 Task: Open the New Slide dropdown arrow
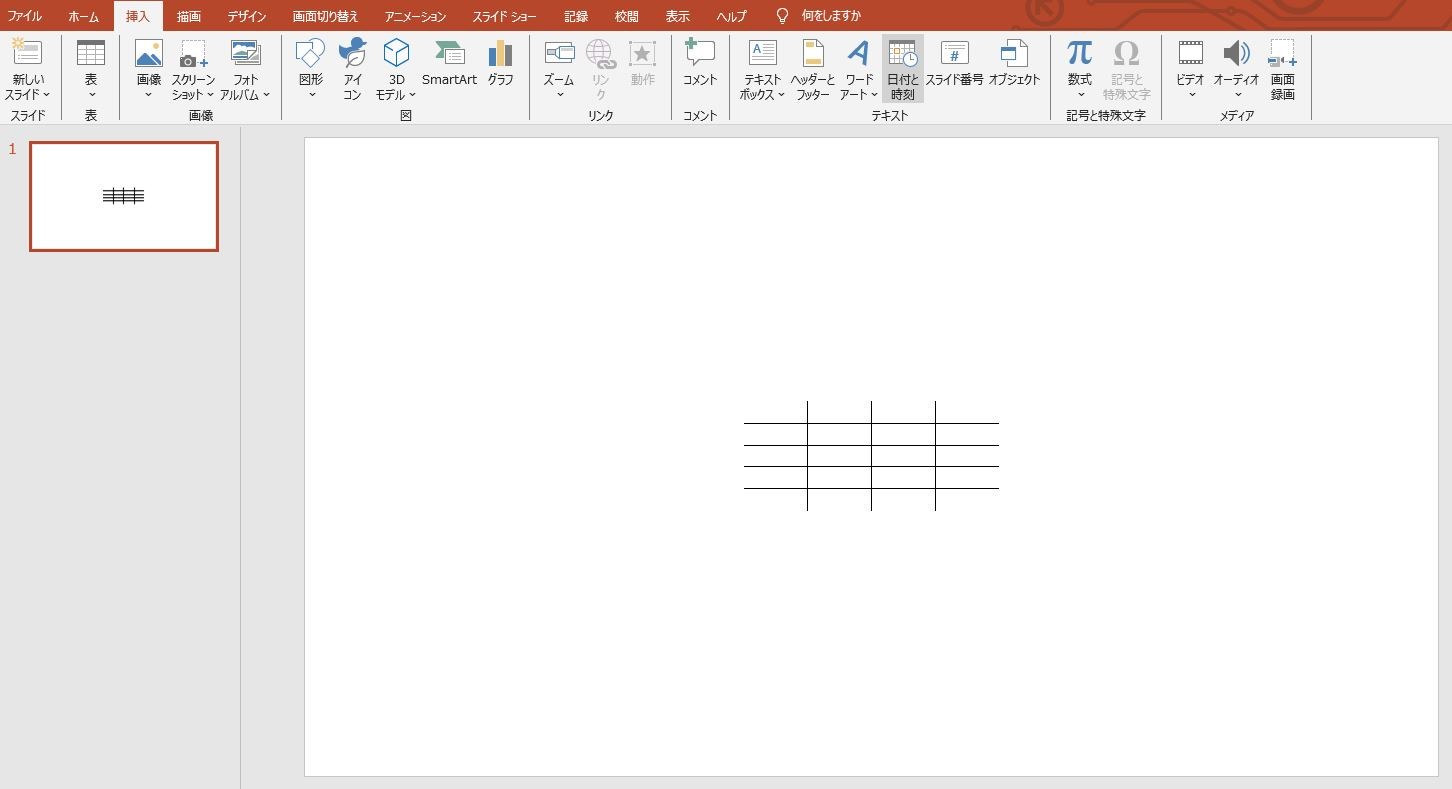point(46,95)
